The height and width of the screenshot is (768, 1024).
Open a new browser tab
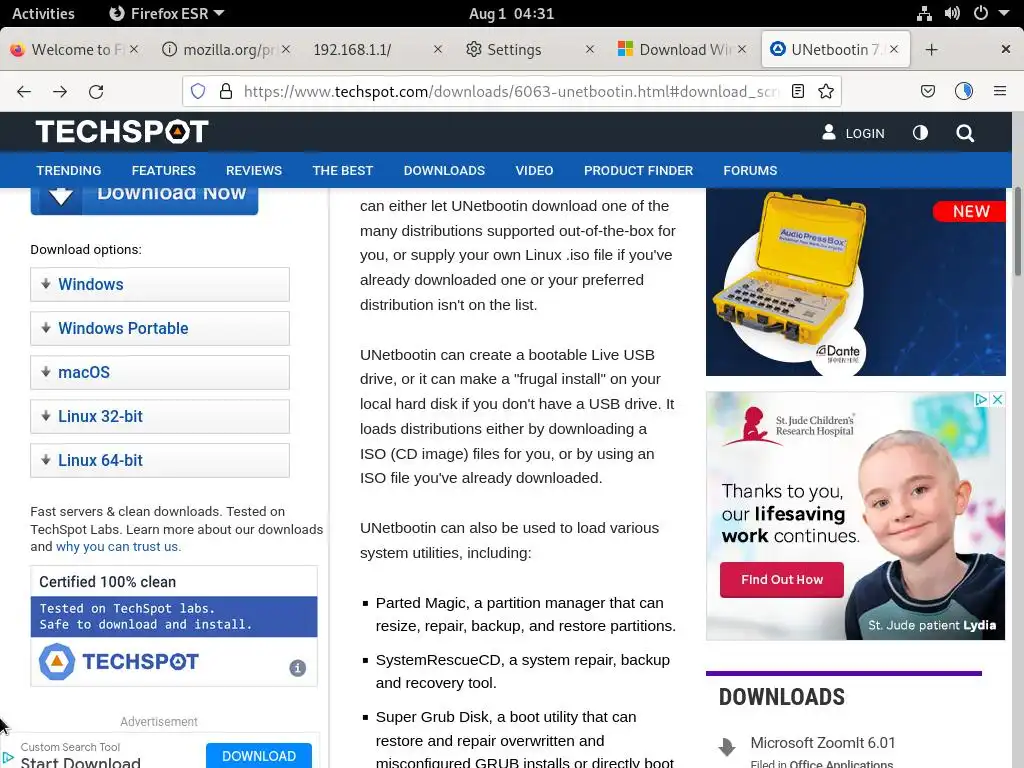(932, 50)
